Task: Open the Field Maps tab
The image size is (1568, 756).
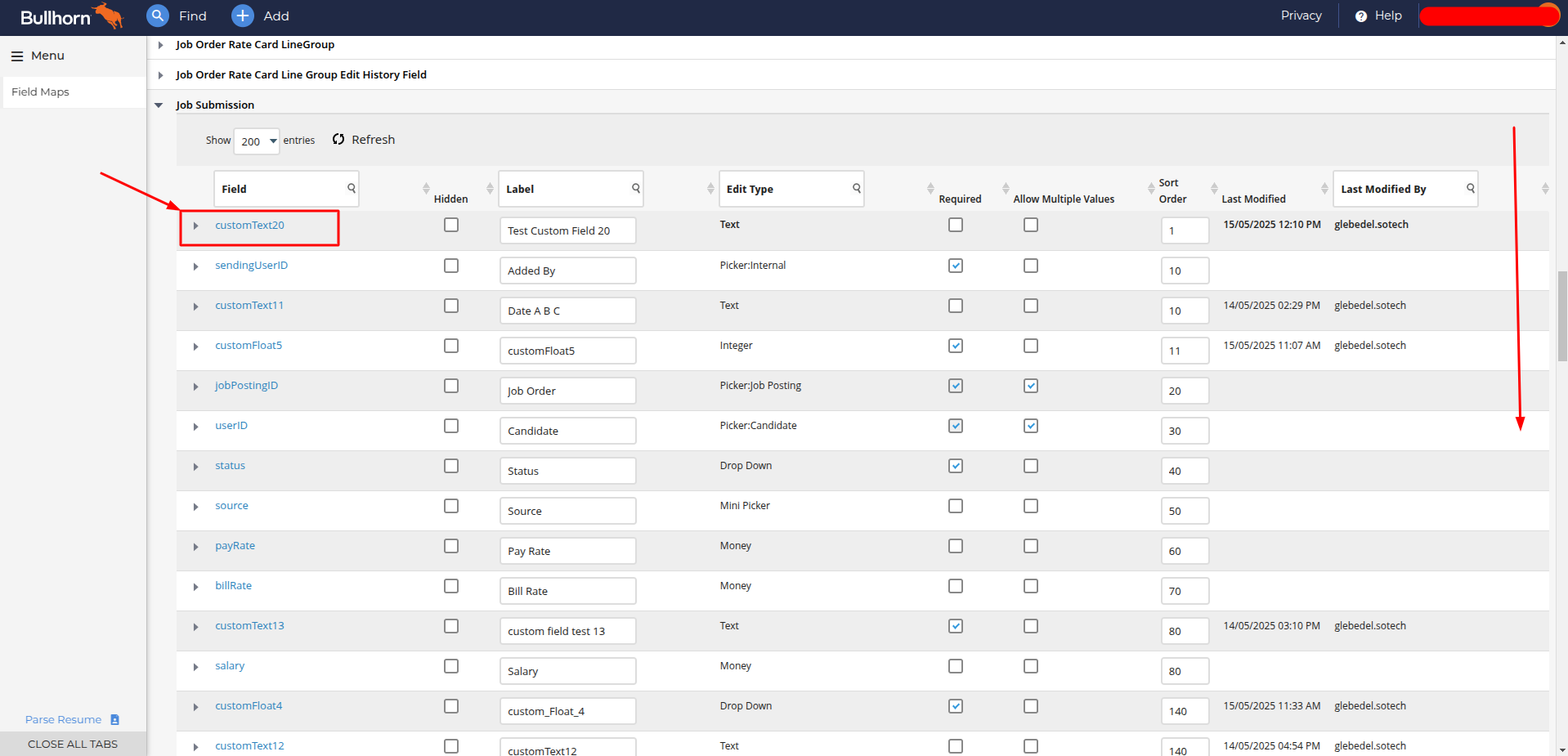Action: [74, 92]
